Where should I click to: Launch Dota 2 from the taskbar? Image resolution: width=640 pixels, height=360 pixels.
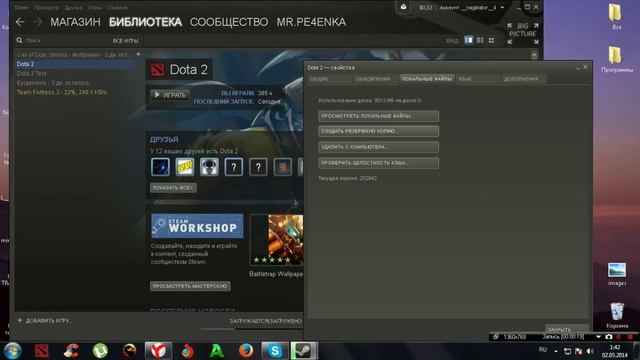42,351
